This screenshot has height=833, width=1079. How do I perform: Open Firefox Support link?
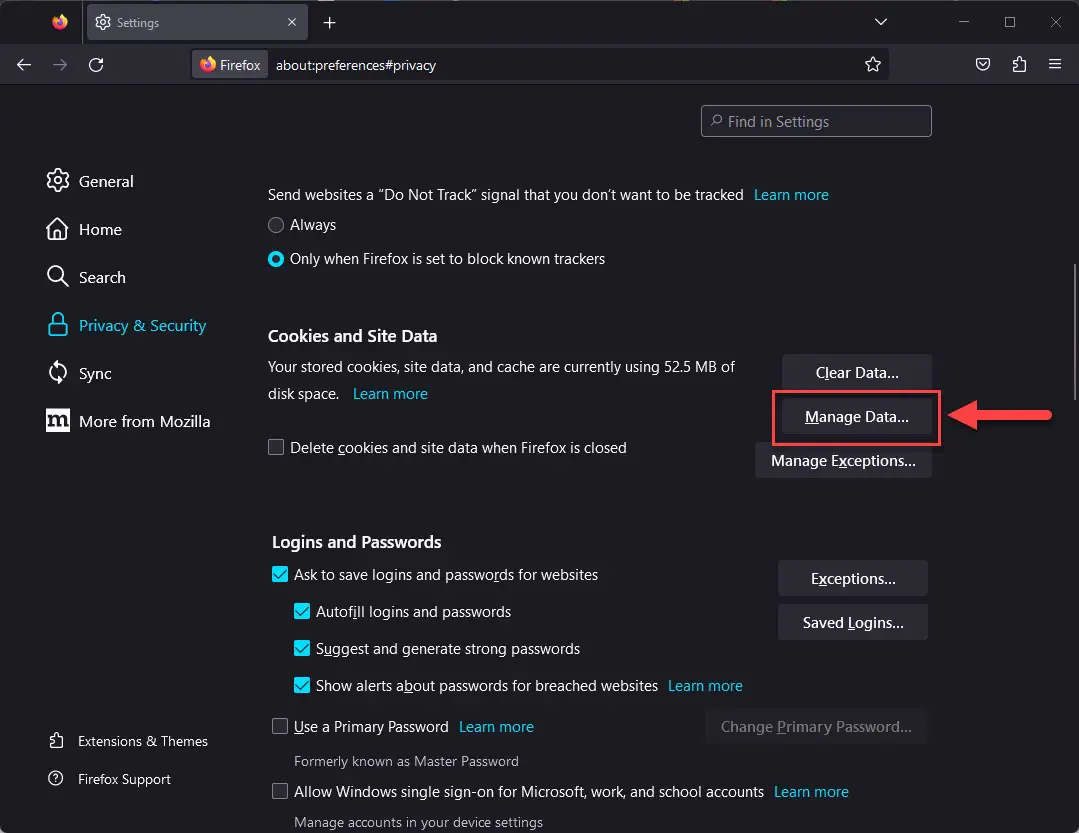[x=109, y=779]
